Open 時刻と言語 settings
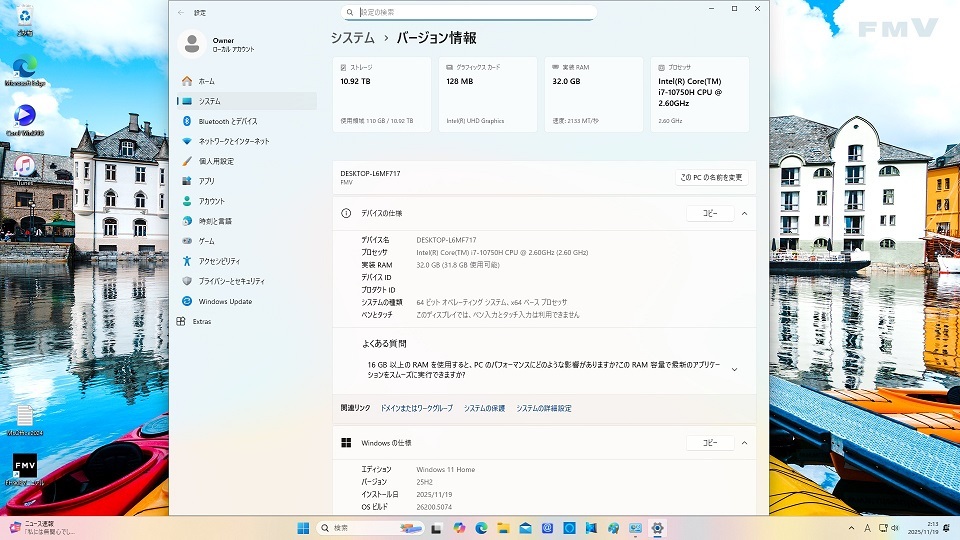960x540 pixels. (214, 221)
